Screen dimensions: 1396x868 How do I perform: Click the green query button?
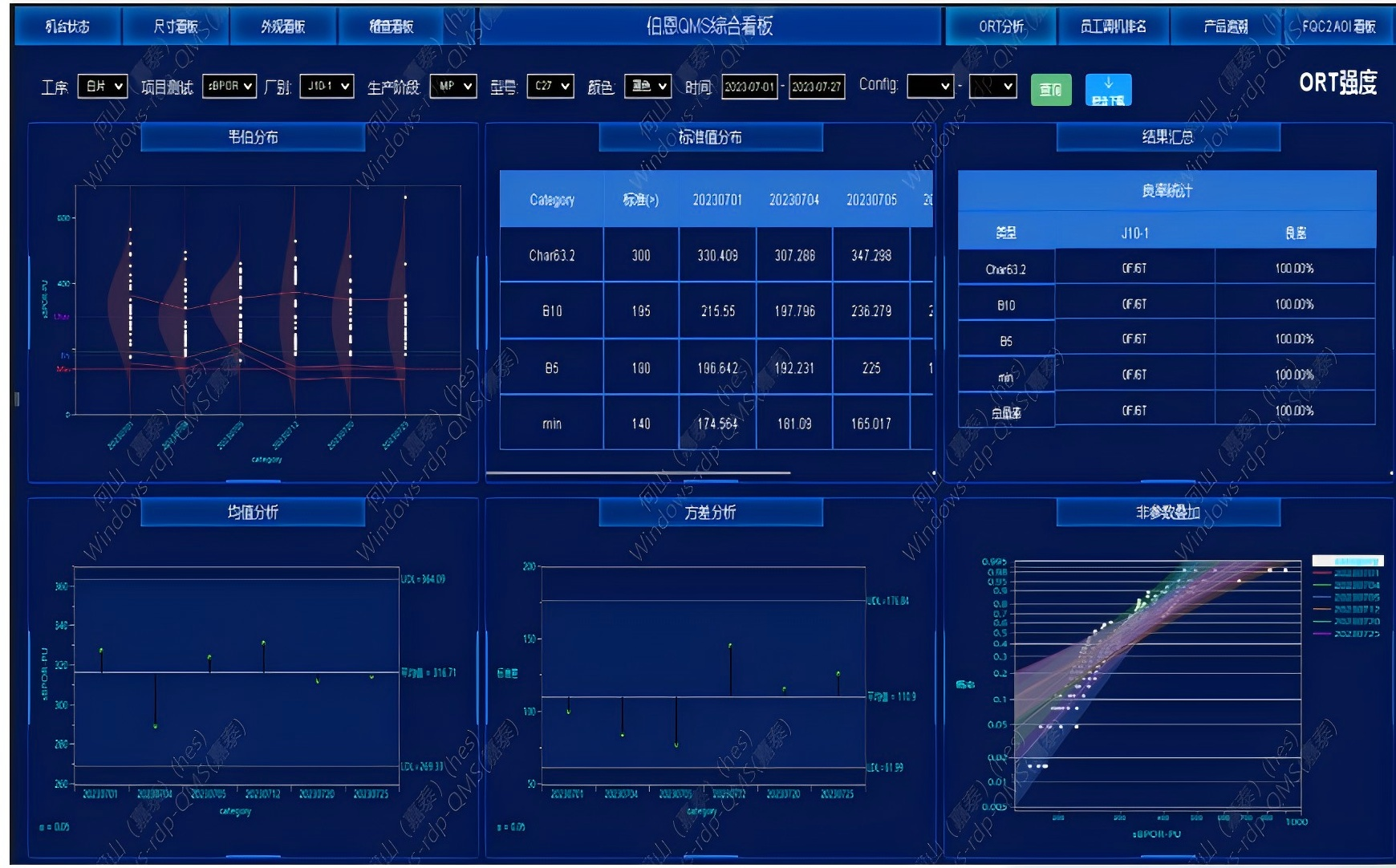click(1050, 90)
